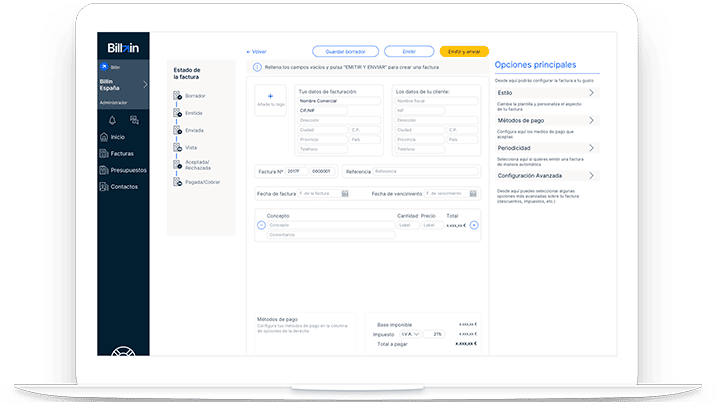Expand the Estilo option
This screenshot has width=716, height=402.
(x=547, y=93)
